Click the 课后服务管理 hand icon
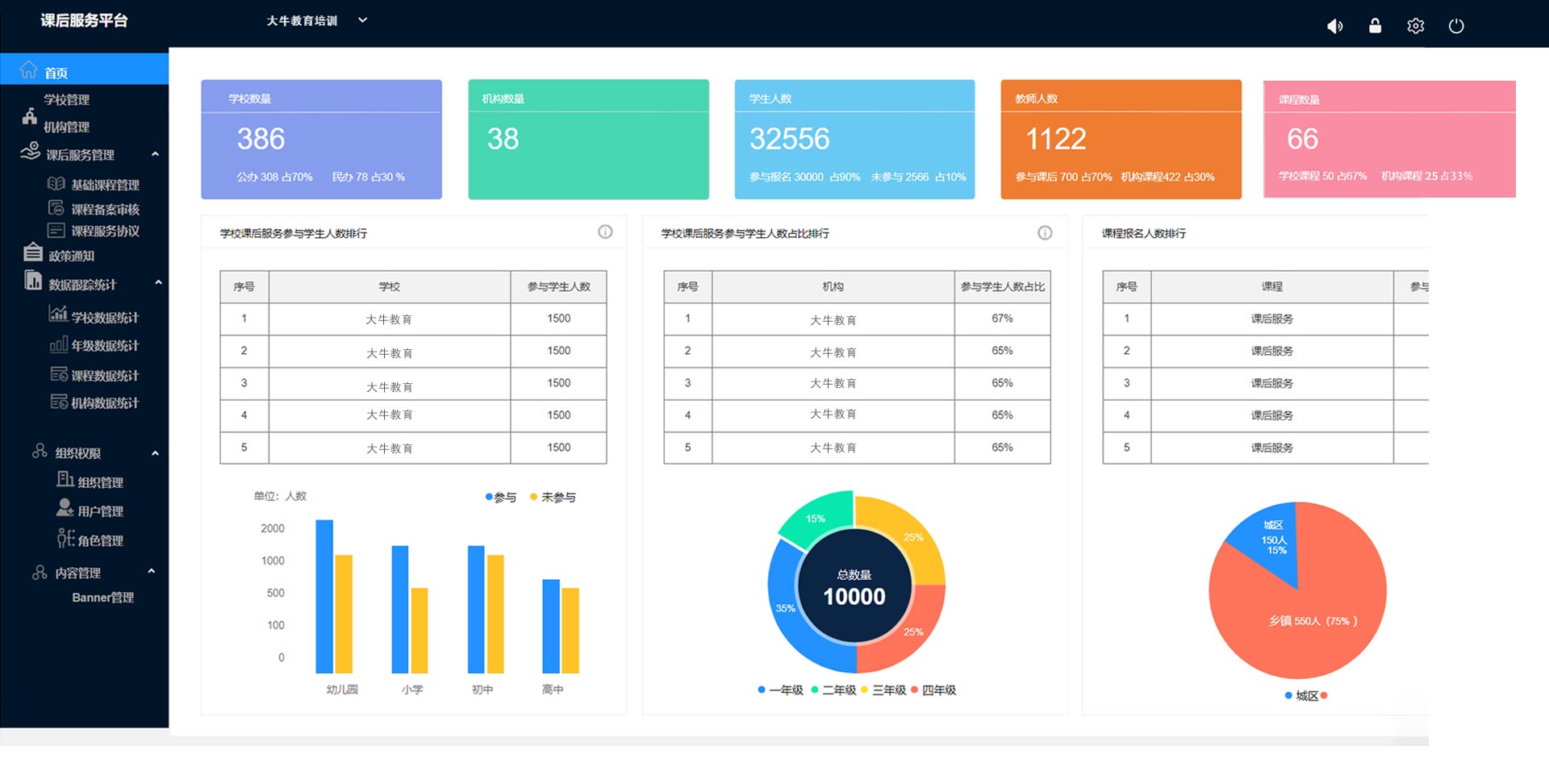The image size is (1549, 784). pos(31,151)
